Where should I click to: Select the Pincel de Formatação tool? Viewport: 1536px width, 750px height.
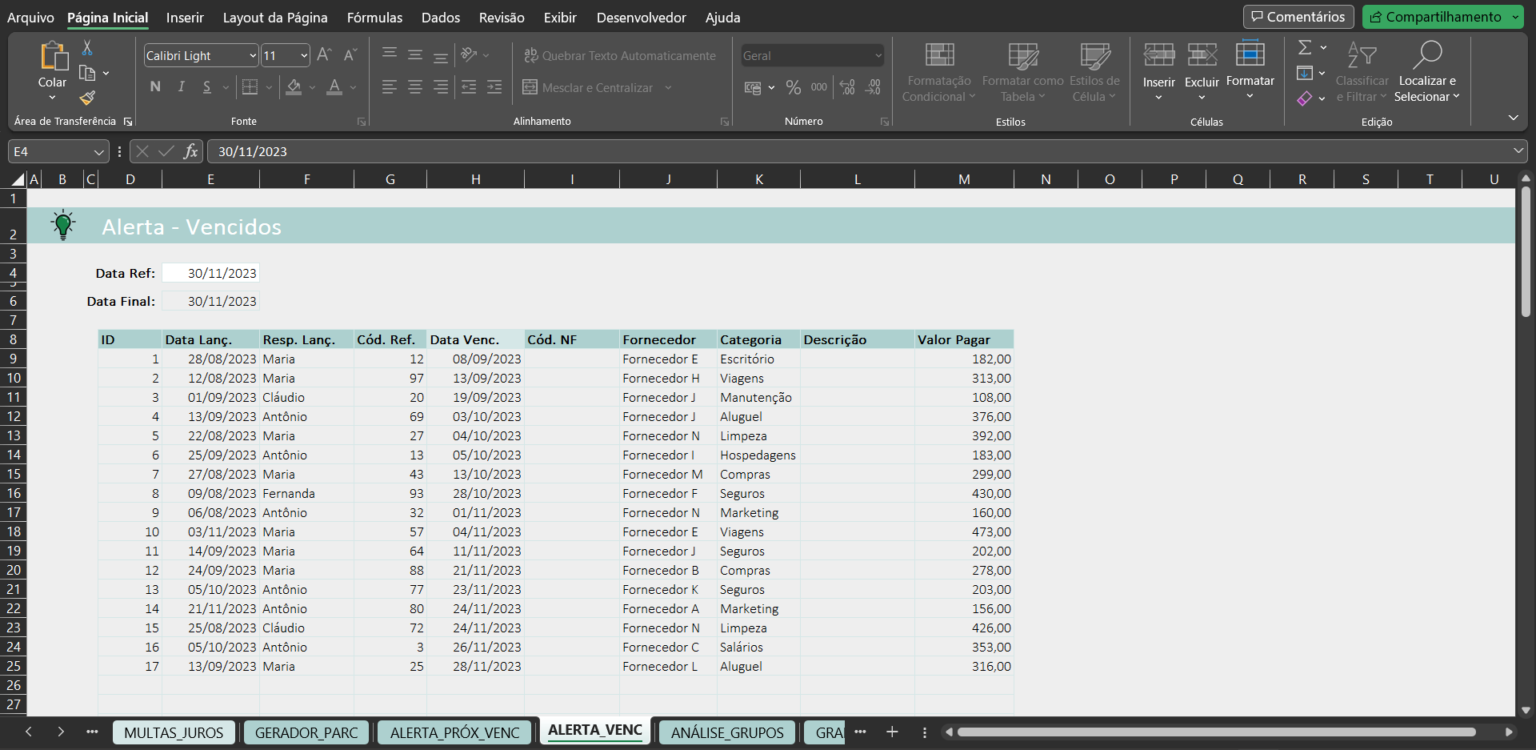tap(86, 98)
